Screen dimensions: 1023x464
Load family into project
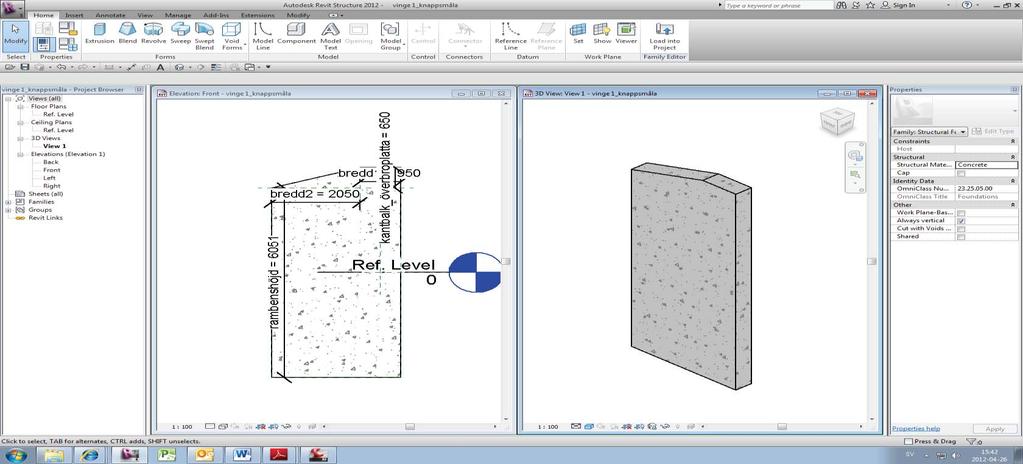[x=664, y=36]
